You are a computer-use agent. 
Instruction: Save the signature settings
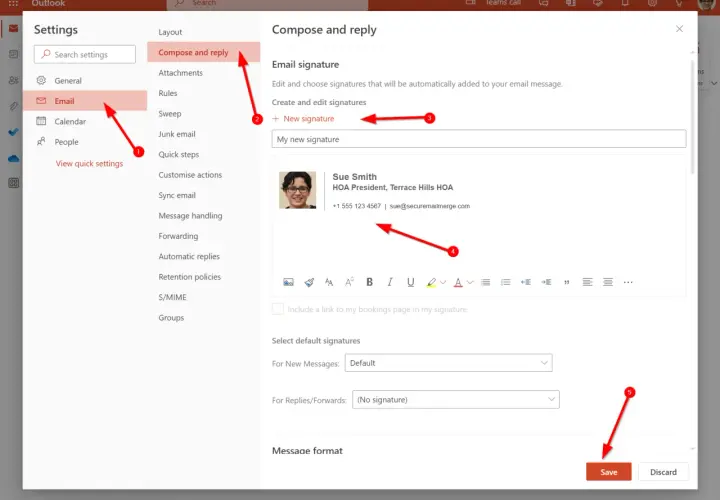point(609,472)
